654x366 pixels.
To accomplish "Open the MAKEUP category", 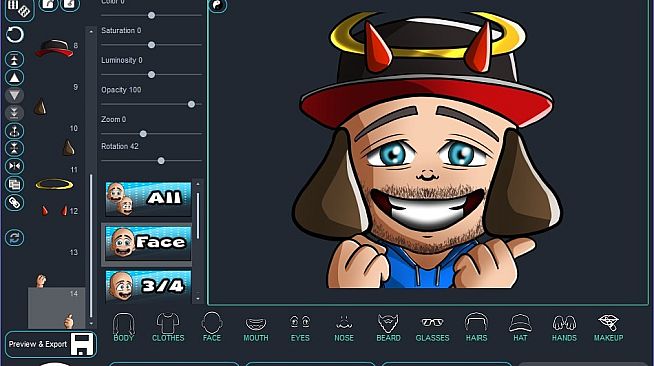I will (609, 328).
